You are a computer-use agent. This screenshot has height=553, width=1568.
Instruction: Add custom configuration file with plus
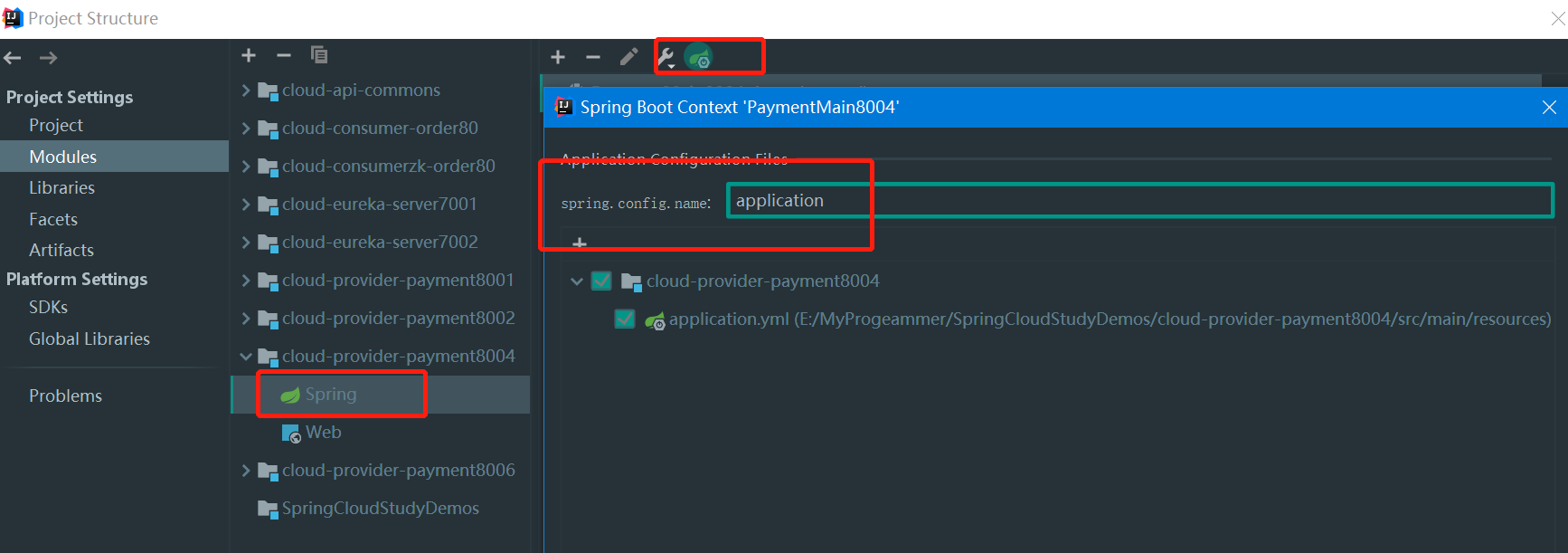coord(580,243)
